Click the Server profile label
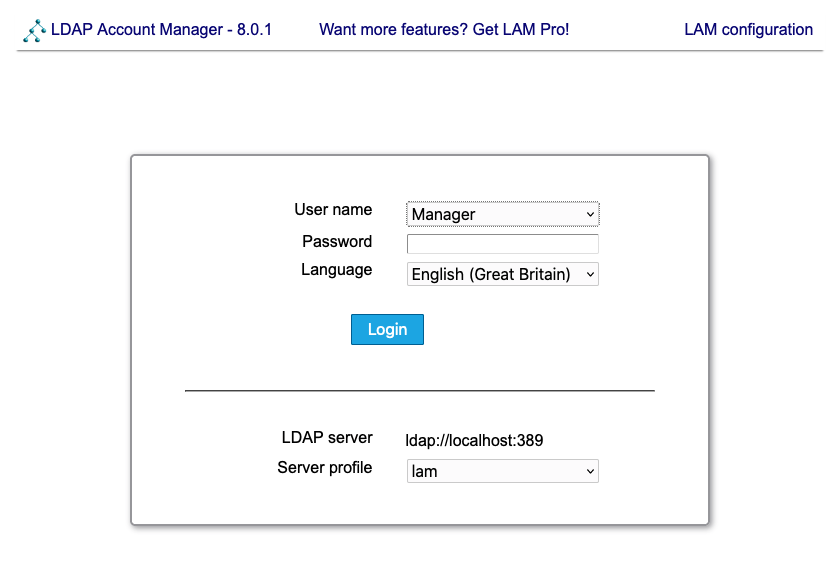 tap(324, 468)
